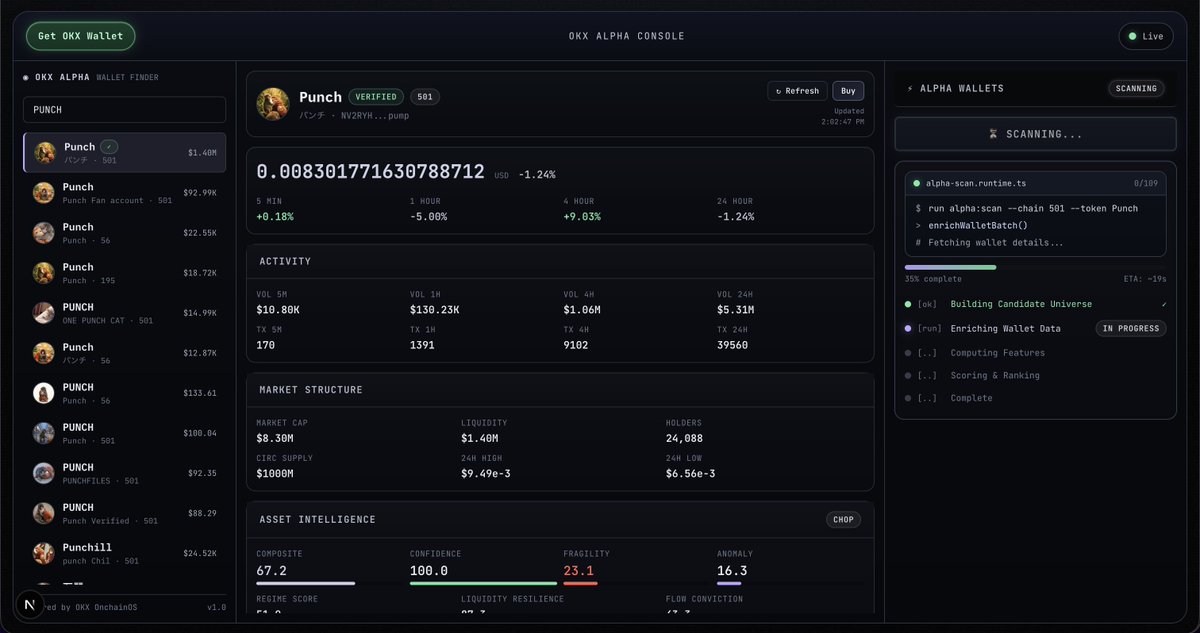Viewport: 1200px width, 633px height.
Task: Click the 0/109 counter in the terminal header
Action: [1145, 183]
